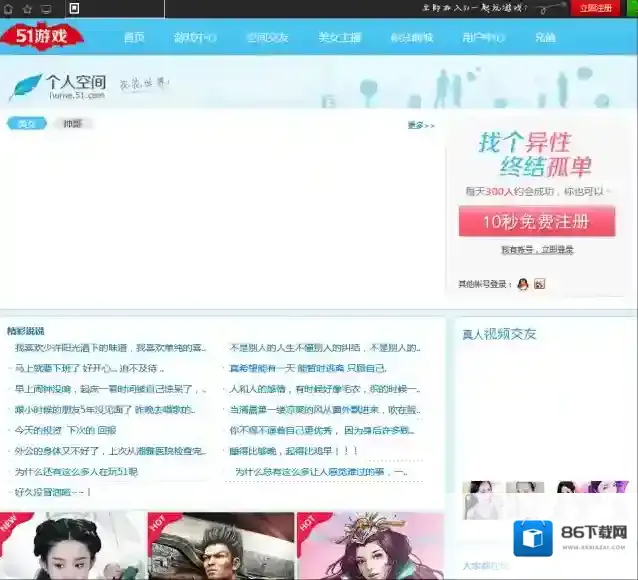Viewport: 638px width, 580px height.
Task: Click the white square tab icon
Action: click(x=74, y=8)
